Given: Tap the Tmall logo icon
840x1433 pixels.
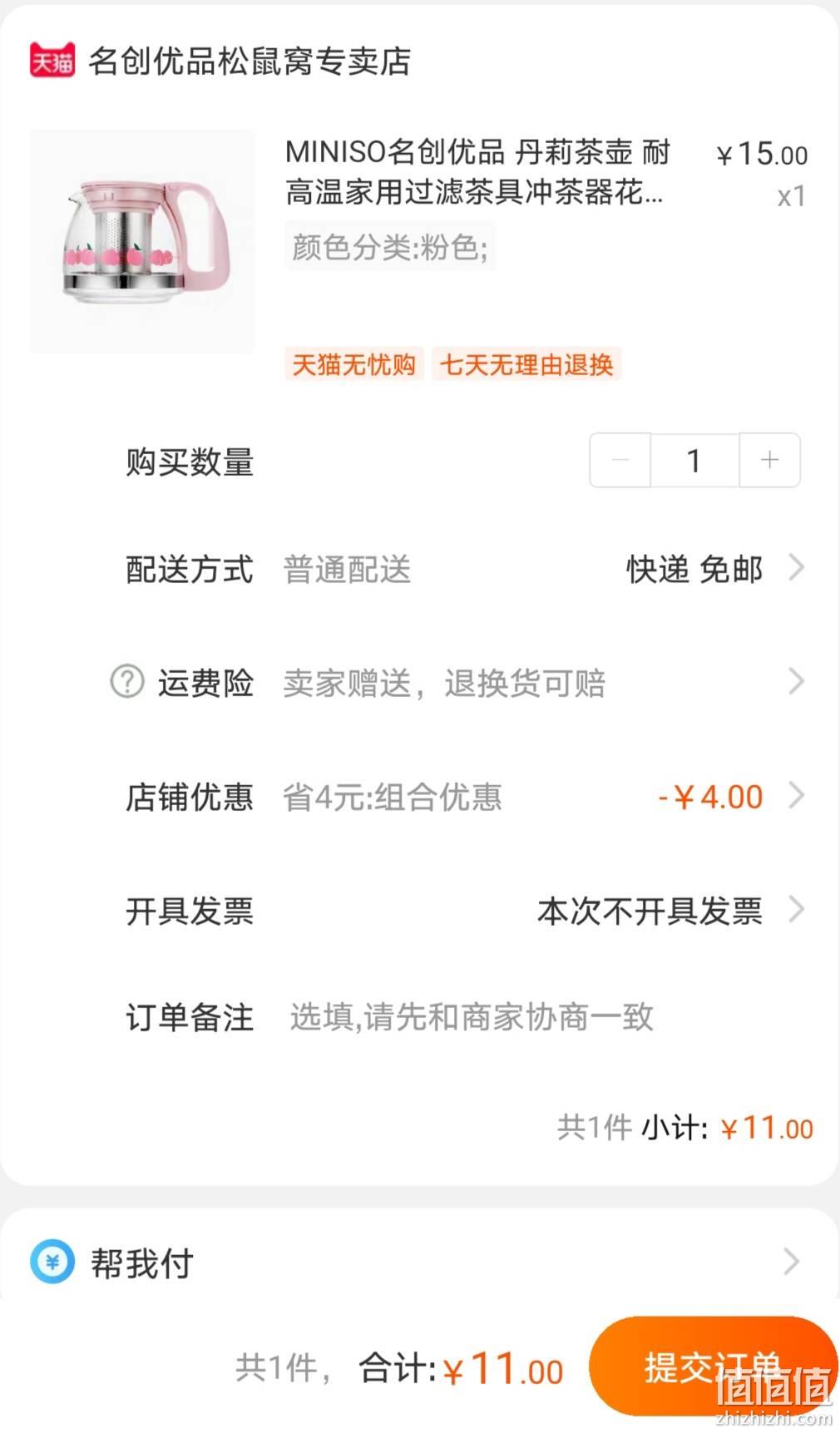Looking at the screenshot, I should click(x=52, y=60).
